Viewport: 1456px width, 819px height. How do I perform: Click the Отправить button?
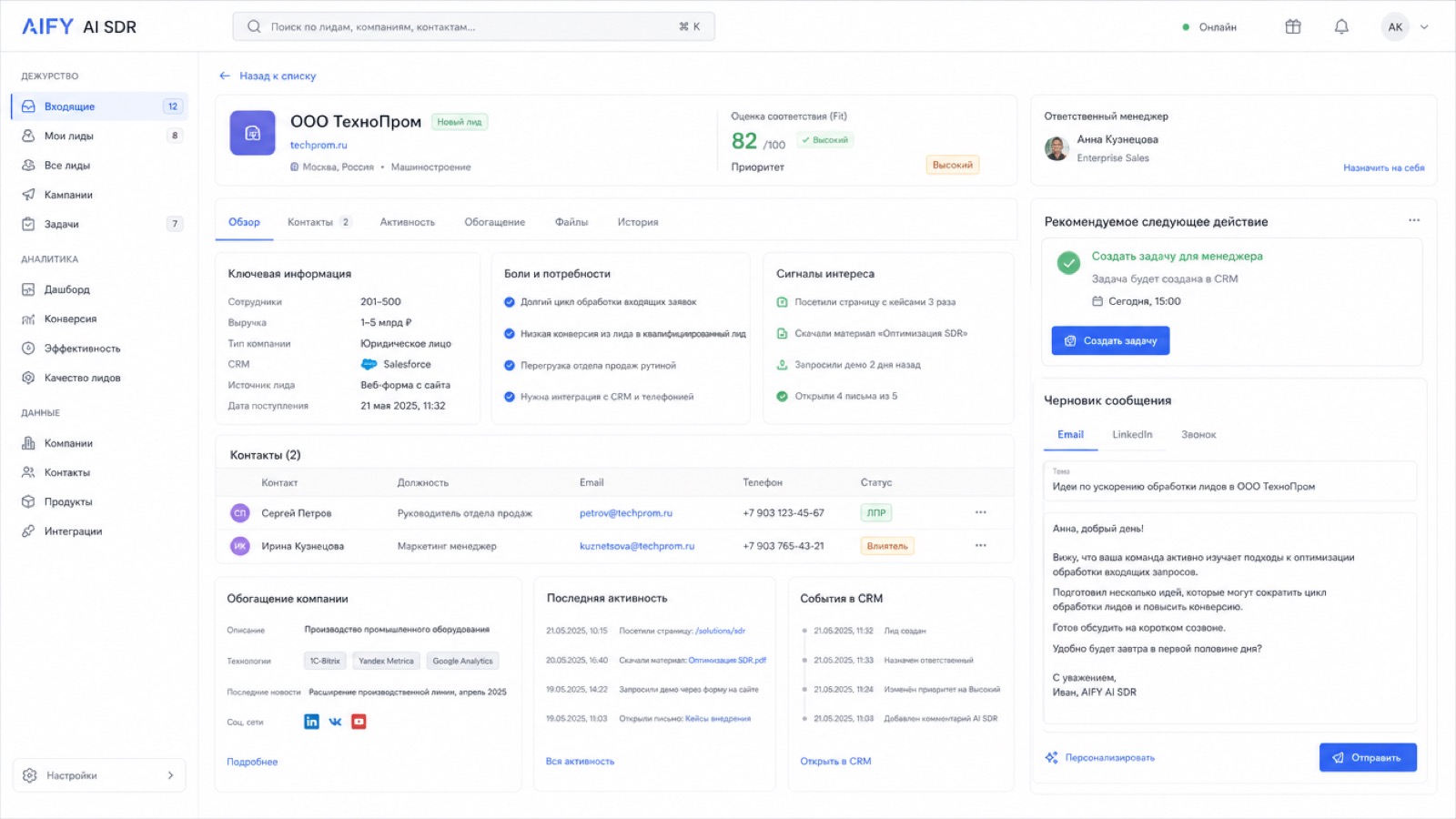[x=1368, y=757]
